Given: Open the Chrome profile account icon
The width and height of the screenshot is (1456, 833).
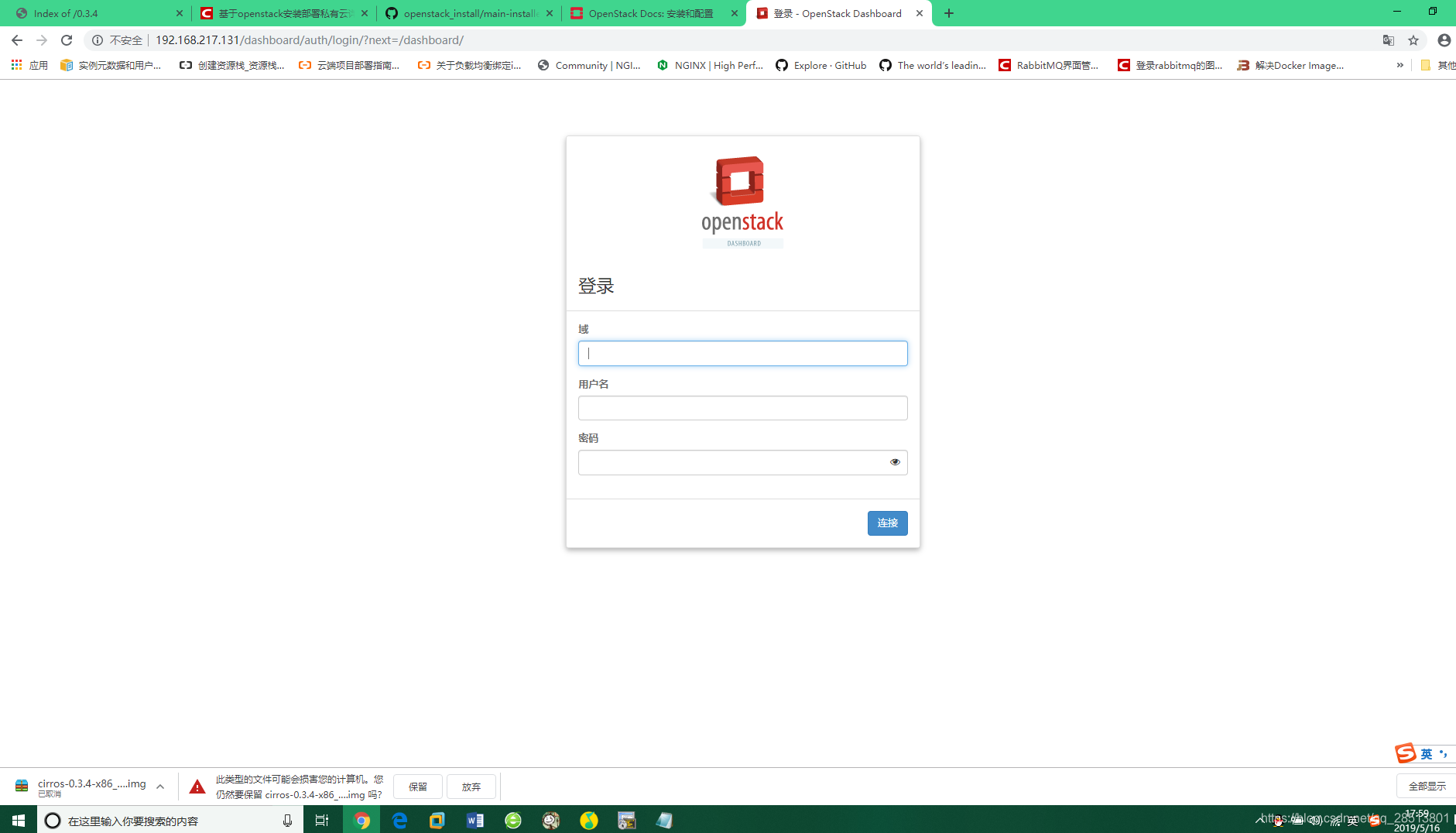Looking at the screenshot, I should pyautogui.click(x=1444, y=40).
